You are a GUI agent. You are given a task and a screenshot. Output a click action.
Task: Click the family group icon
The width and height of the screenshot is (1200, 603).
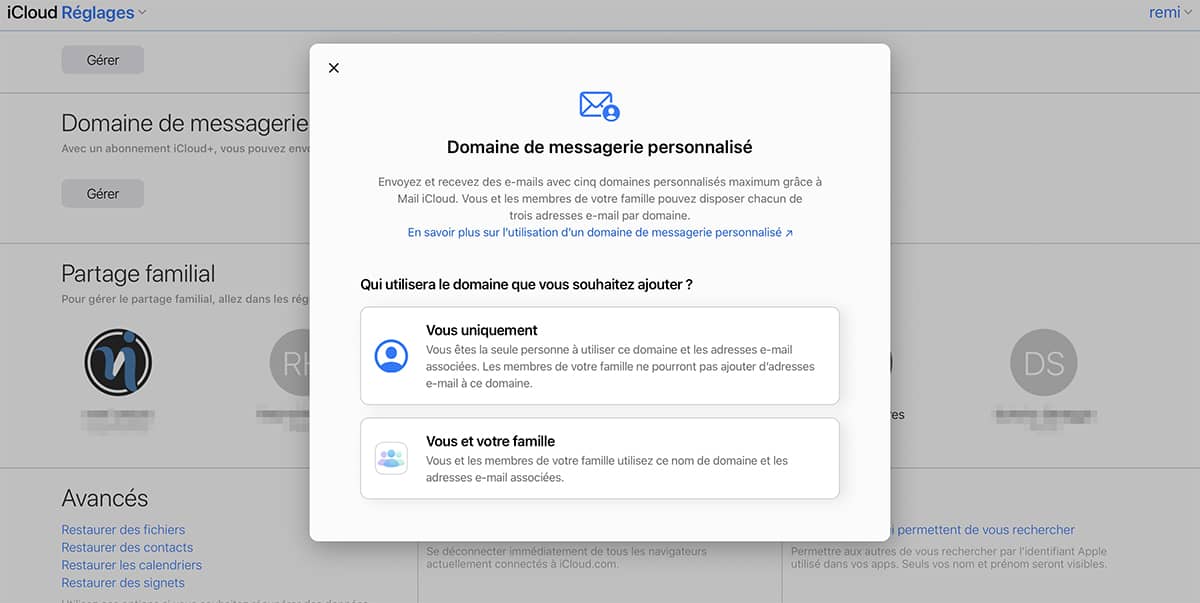pyautogui.click(x=391, y=458)
